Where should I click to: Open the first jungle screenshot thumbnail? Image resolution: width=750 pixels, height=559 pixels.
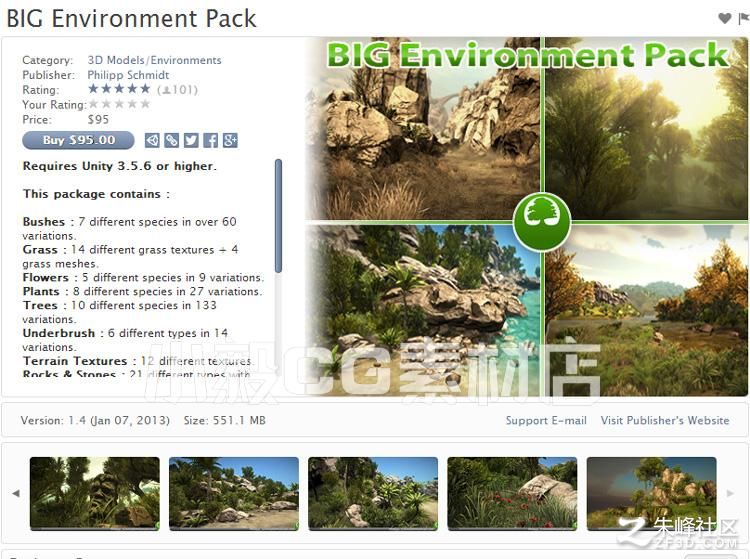pos(95,493)
